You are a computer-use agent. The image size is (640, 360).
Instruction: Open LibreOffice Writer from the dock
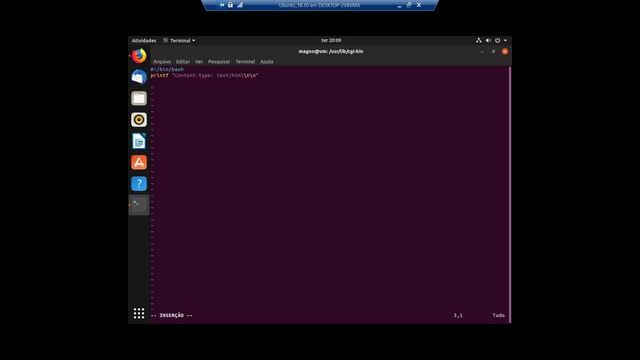click(139, 141)
